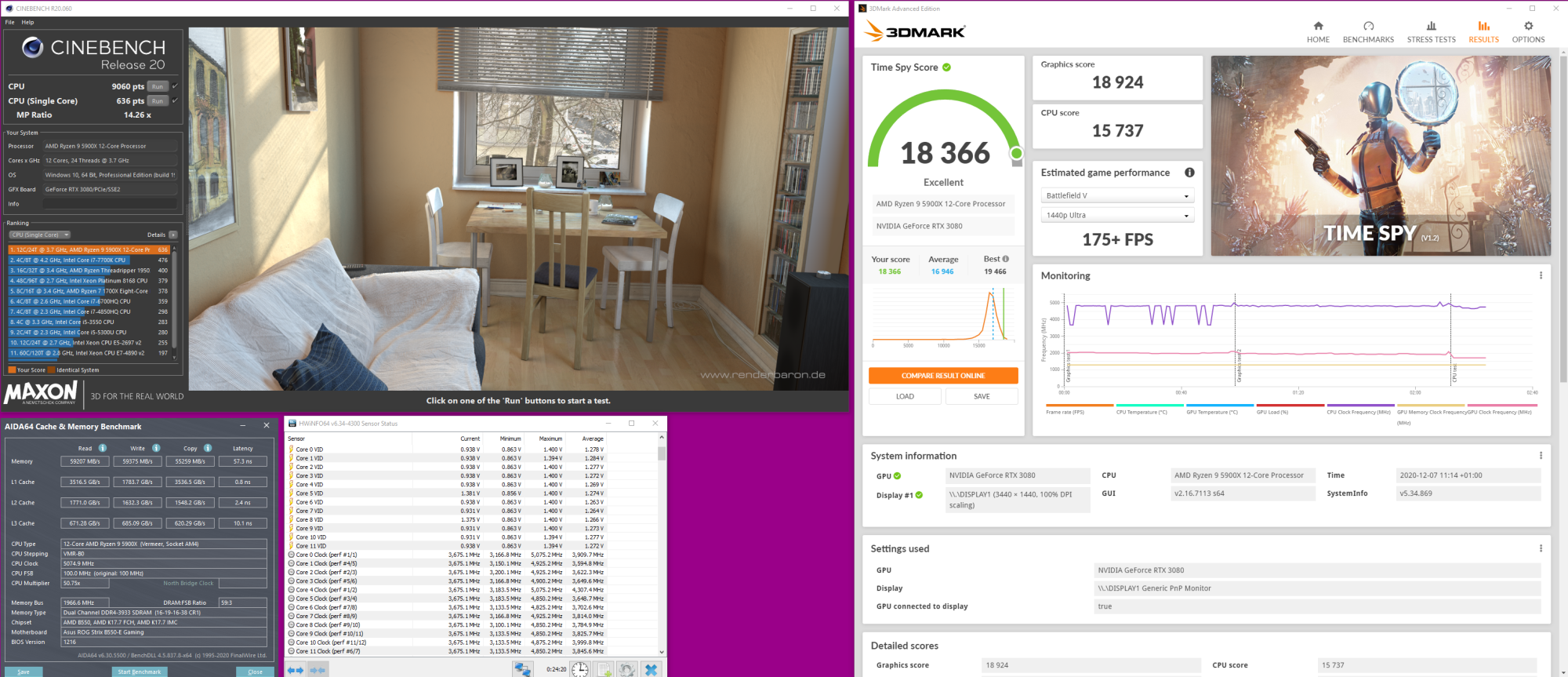This screenshot has height=677, width=1568.
Task: Open the System information three-dot menu
Action: point(1541,456)
